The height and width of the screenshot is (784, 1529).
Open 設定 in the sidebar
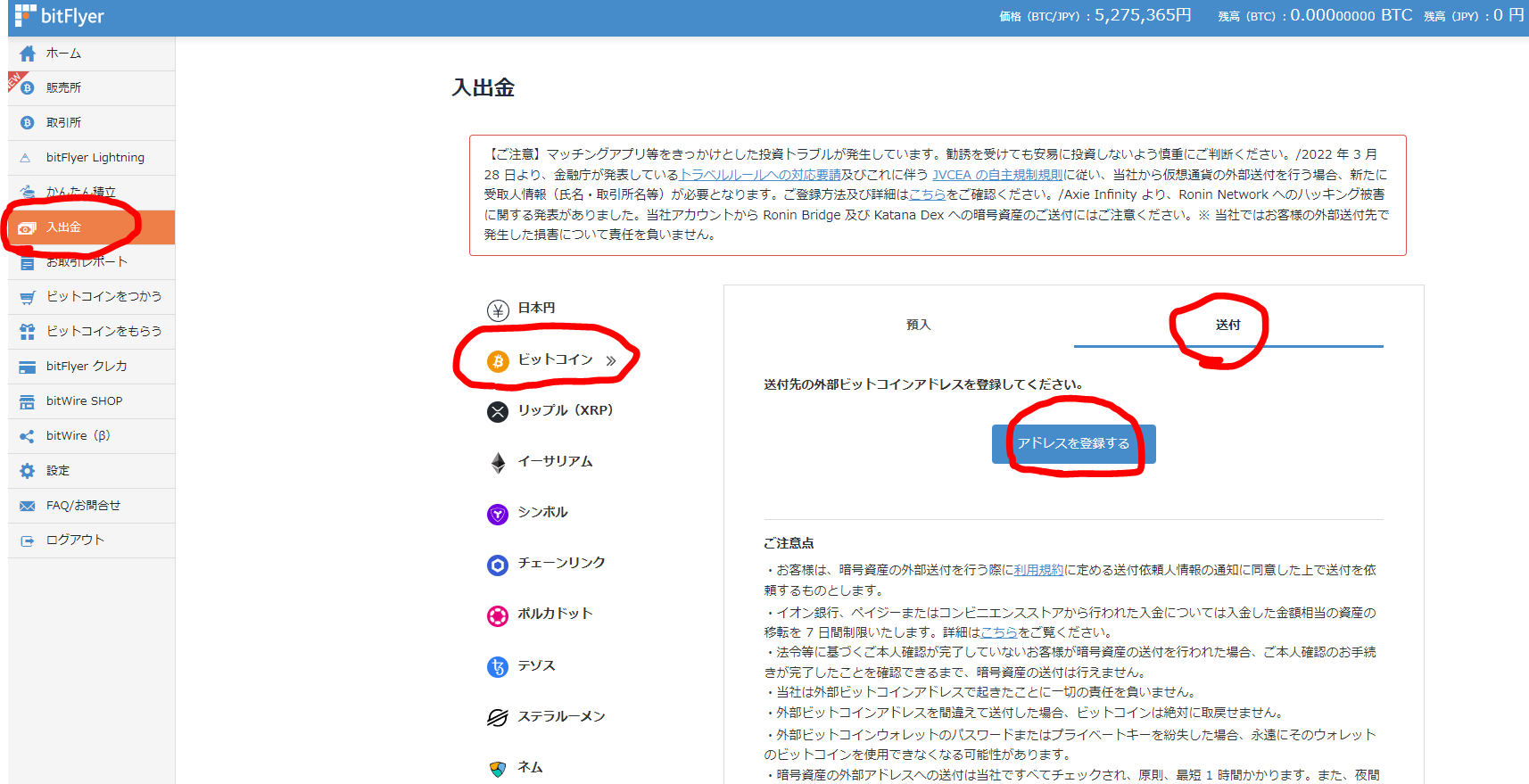tap(91, 471)
